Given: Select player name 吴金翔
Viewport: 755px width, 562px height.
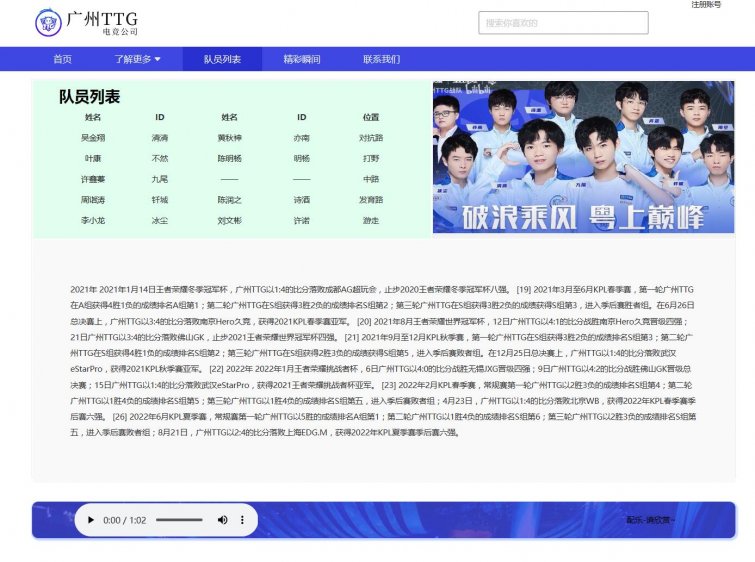Looking at the screenshot, I should tap(93, 138).
